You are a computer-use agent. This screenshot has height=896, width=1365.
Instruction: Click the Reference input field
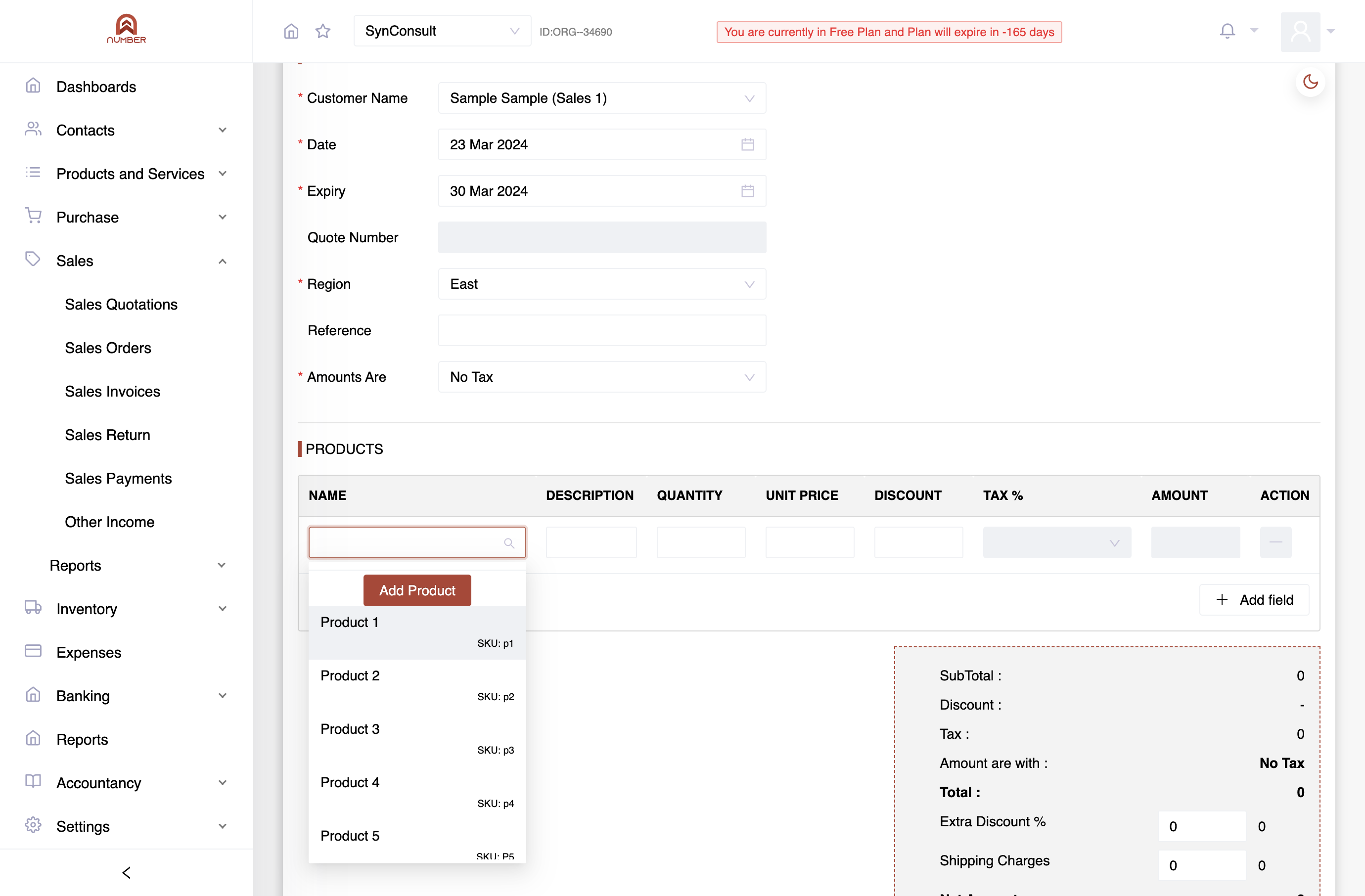pyautogui.click(x=601, y=330)
